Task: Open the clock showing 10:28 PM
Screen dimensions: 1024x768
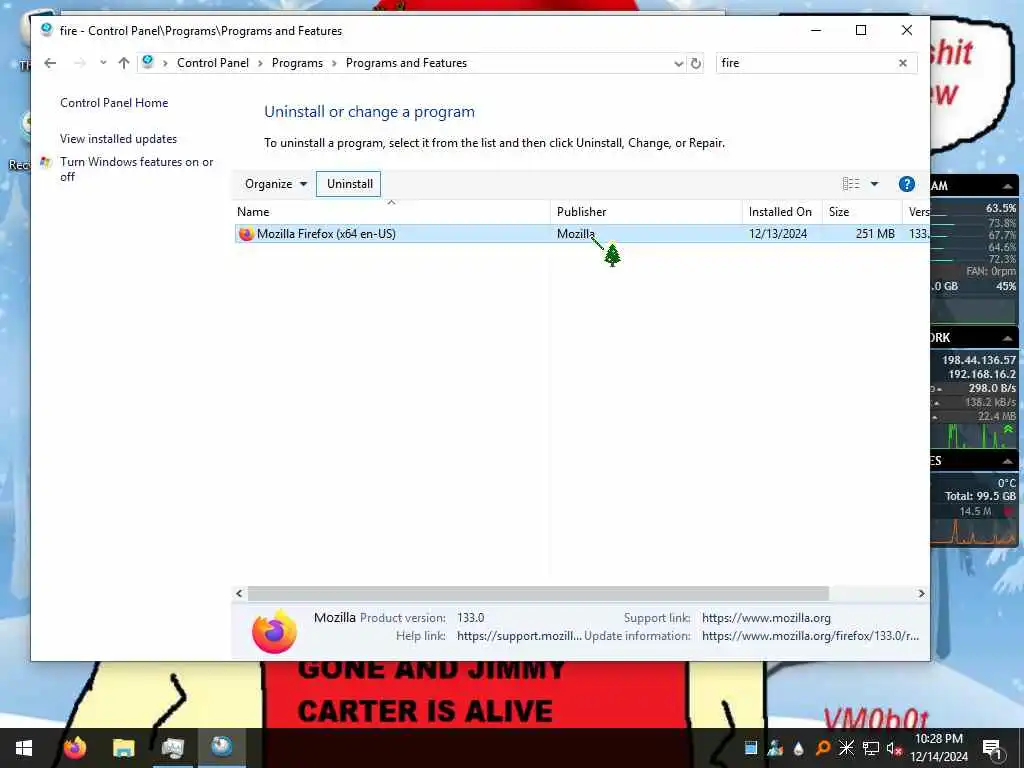Action: 939,748
